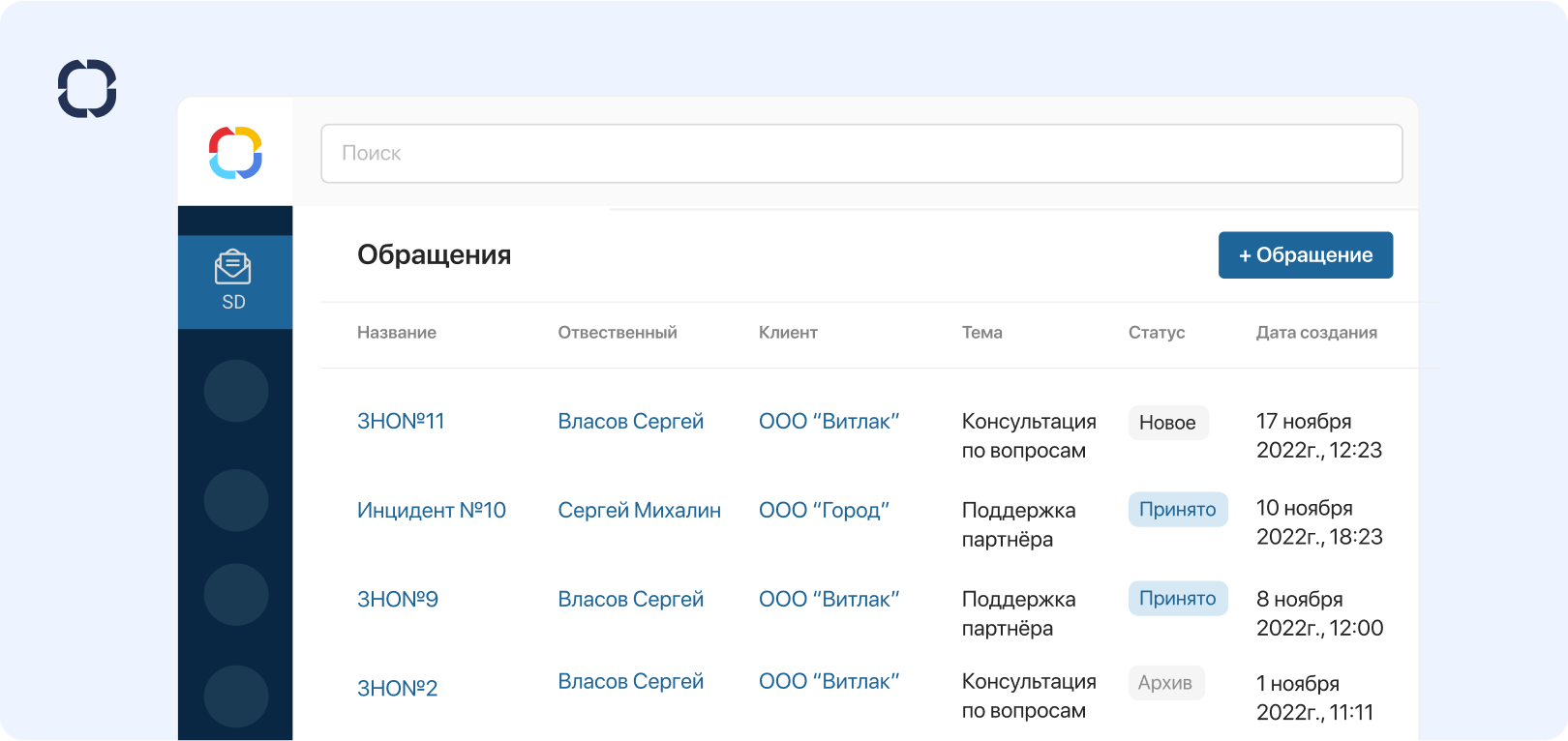Open ticket ЗНО№11

[401, 422]
